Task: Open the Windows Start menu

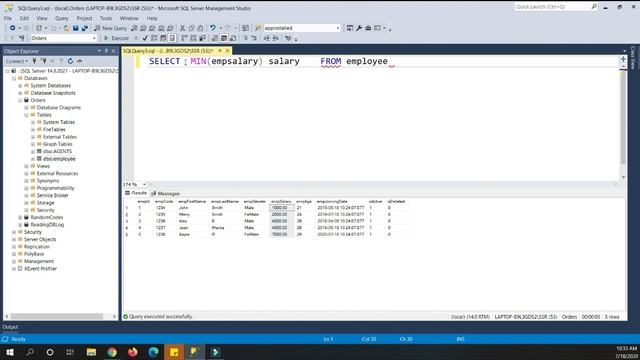Action: pyautogui.click(x=9, y=352)
